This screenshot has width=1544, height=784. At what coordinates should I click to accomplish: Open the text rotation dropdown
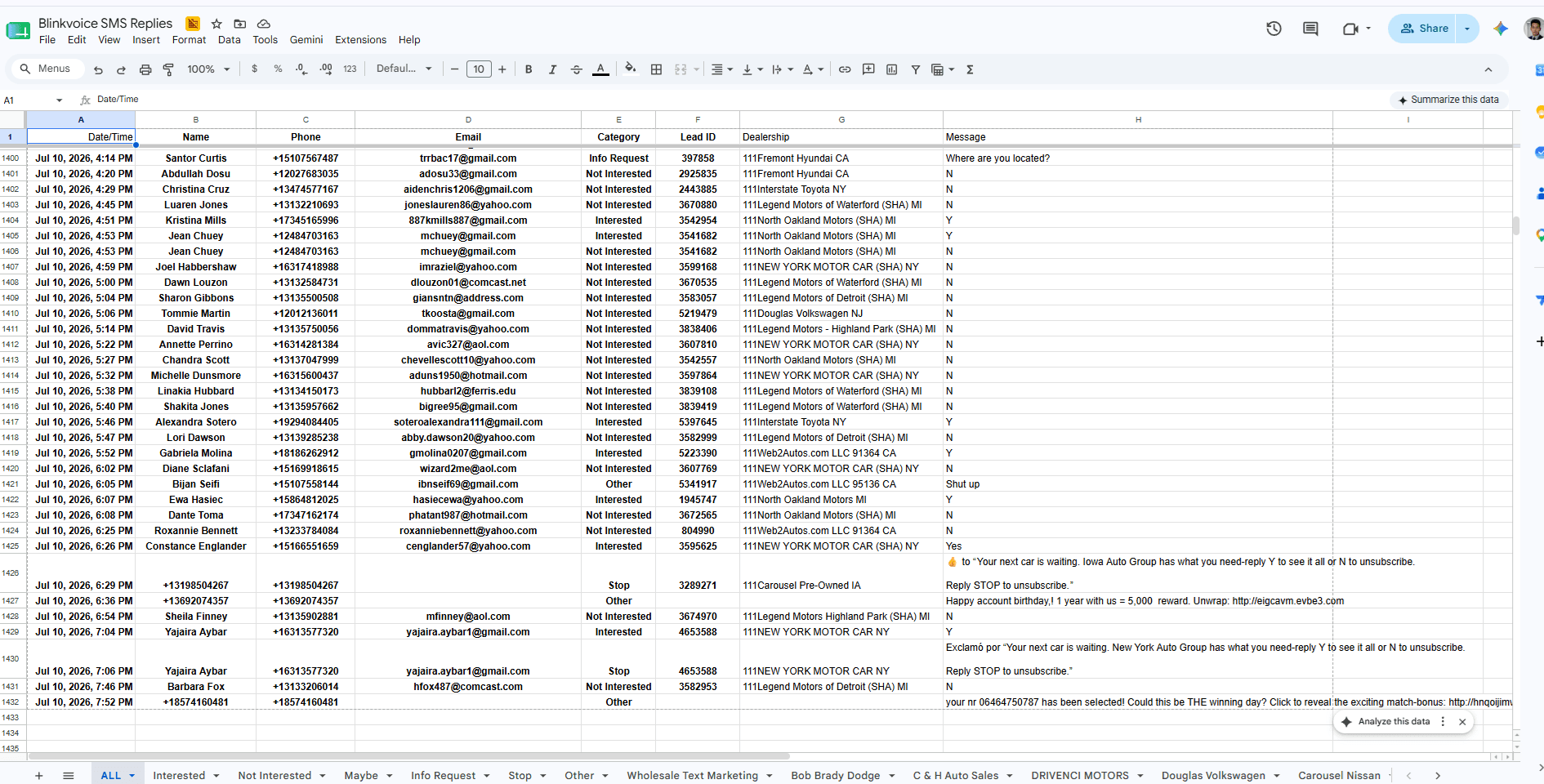812,69
